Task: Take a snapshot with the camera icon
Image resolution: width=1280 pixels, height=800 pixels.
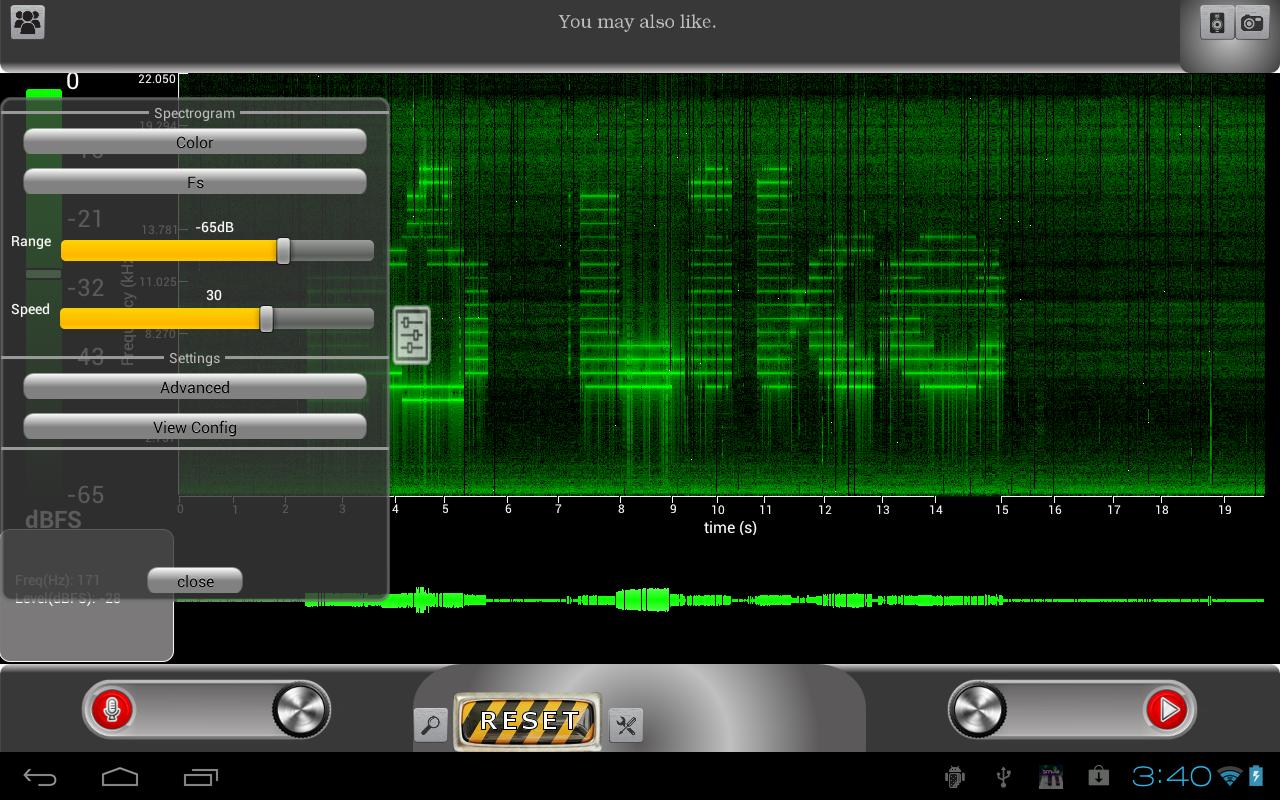Action: click(x=1252, y=22)
